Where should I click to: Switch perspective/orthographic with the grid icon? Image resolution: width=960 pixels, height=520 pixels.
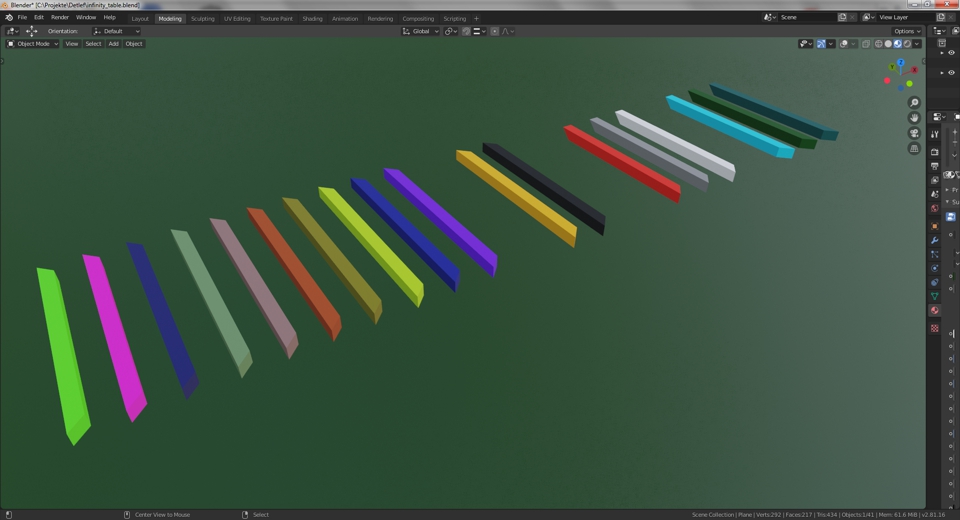914,148
